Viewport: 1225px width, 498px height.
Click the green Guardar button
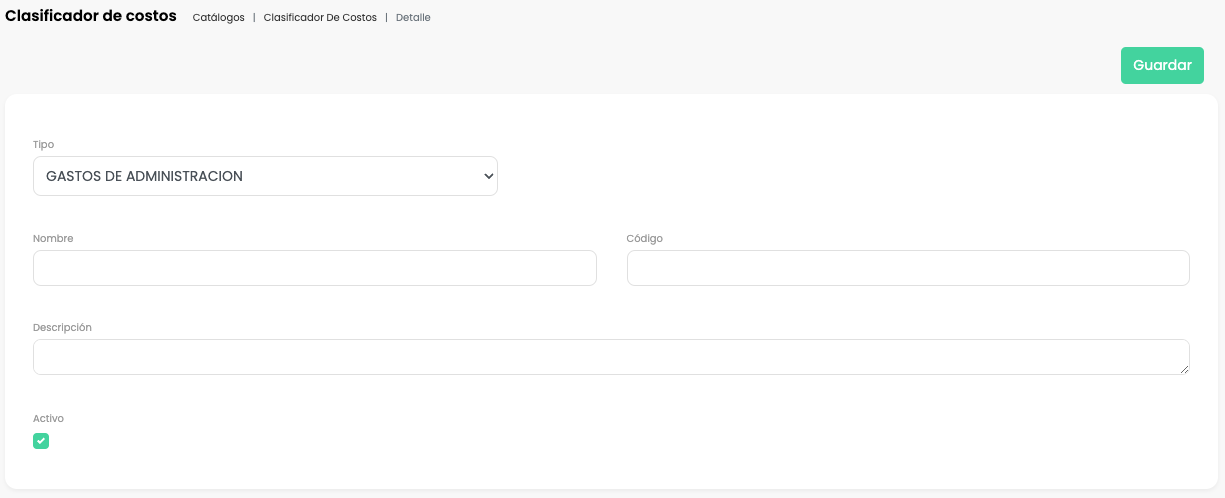pos(1162,65)
